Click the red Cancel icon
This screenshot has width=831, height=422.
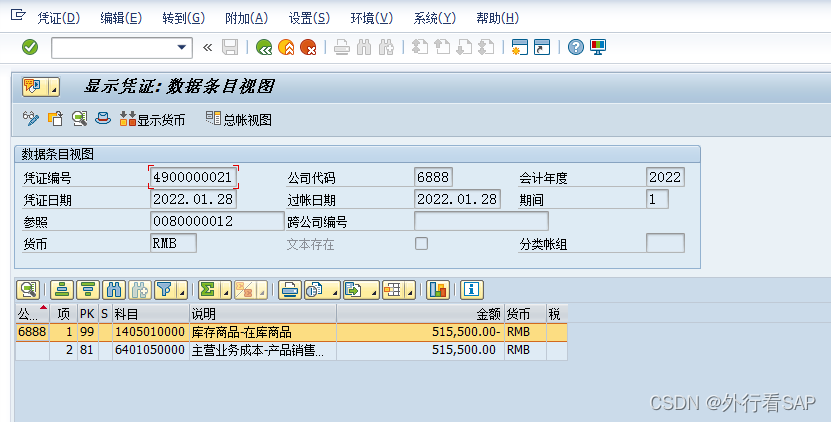pyautogui.click(x=308, y=47)
